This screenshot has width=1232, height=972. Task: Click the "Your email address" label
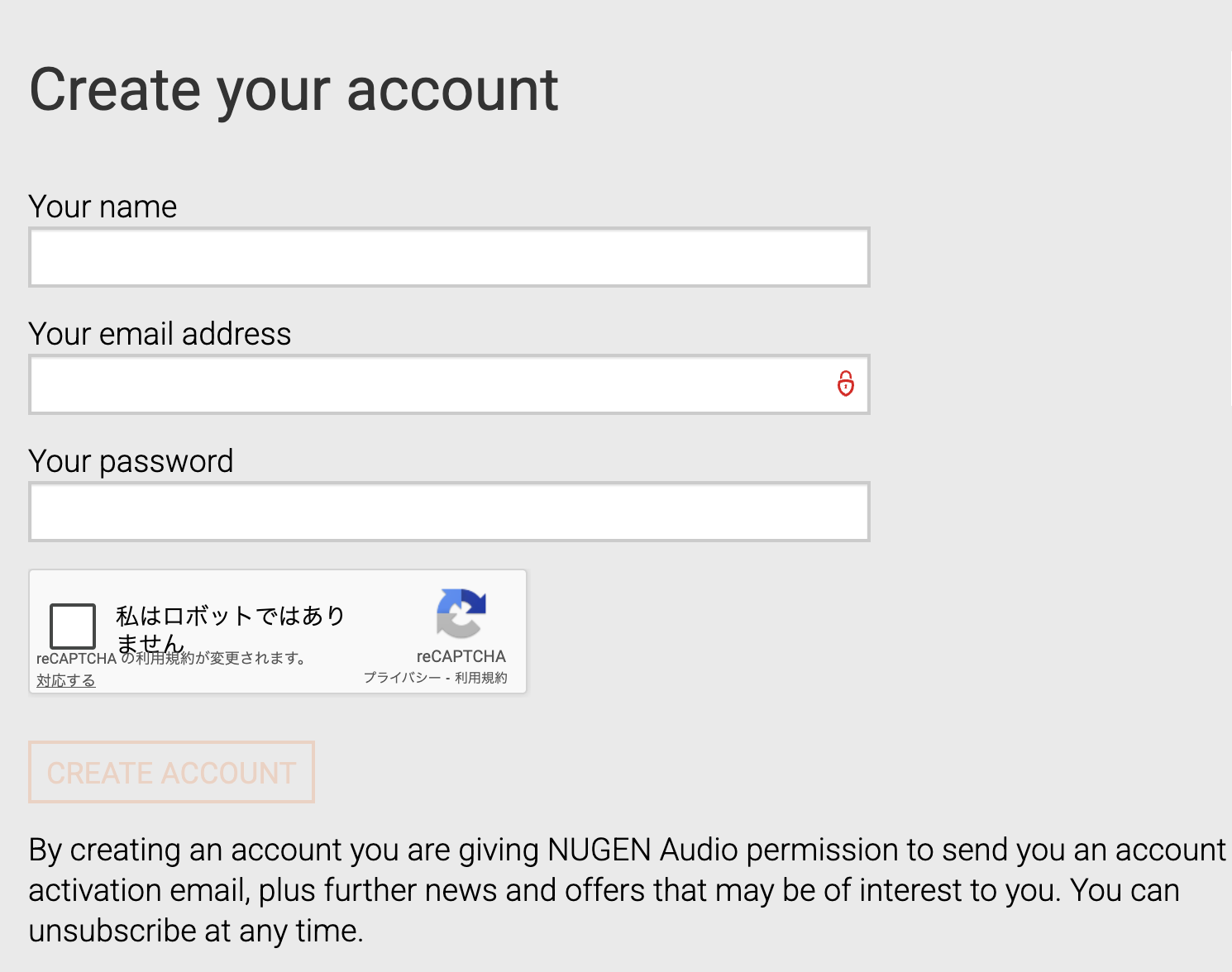(160, 334)
